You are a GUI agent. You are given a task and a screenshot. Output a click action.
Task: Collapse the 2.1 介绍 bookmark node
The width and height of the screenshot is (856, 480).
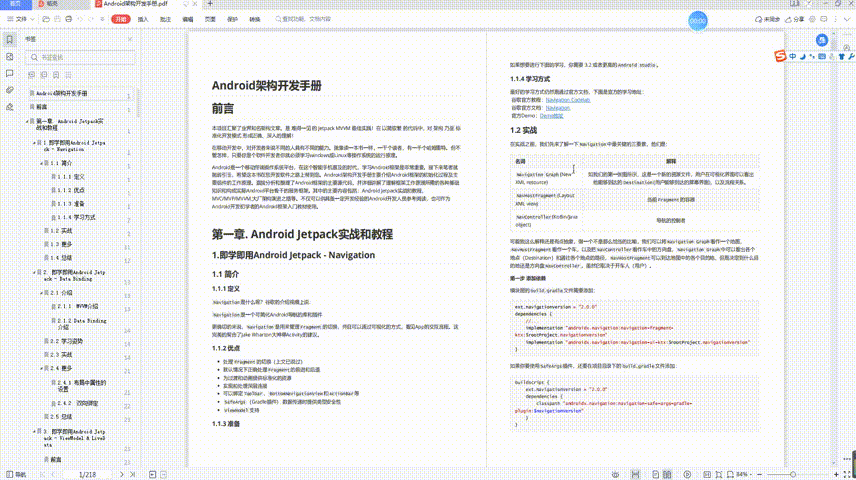(41, 293)
